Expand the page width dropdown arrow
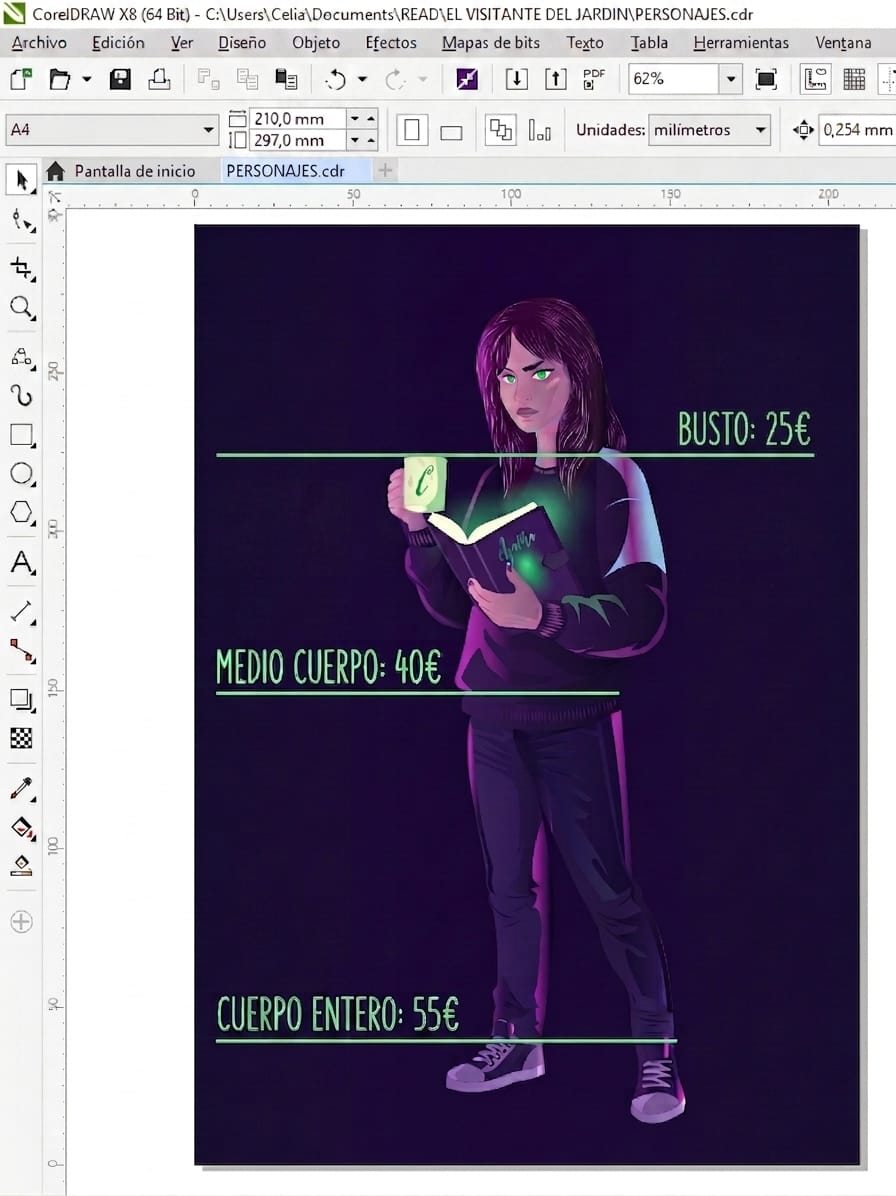 click(x=355, y=118)
